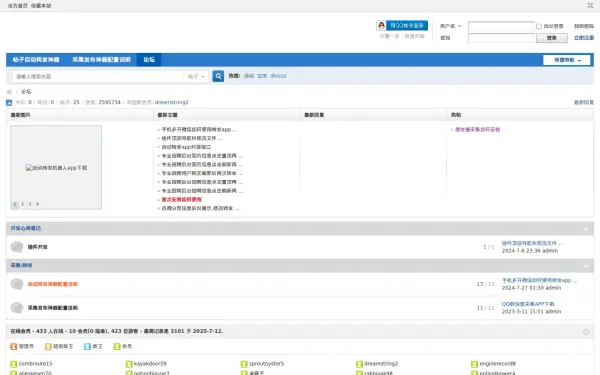
Task: Click the discuz hot search link
Action: pos(278,76)
